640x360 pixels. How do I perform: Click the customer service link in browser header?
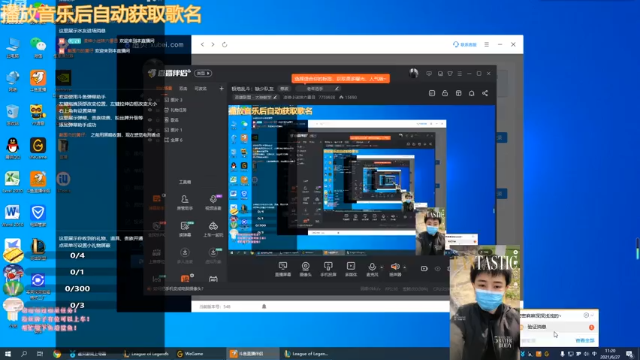[464, 44]
